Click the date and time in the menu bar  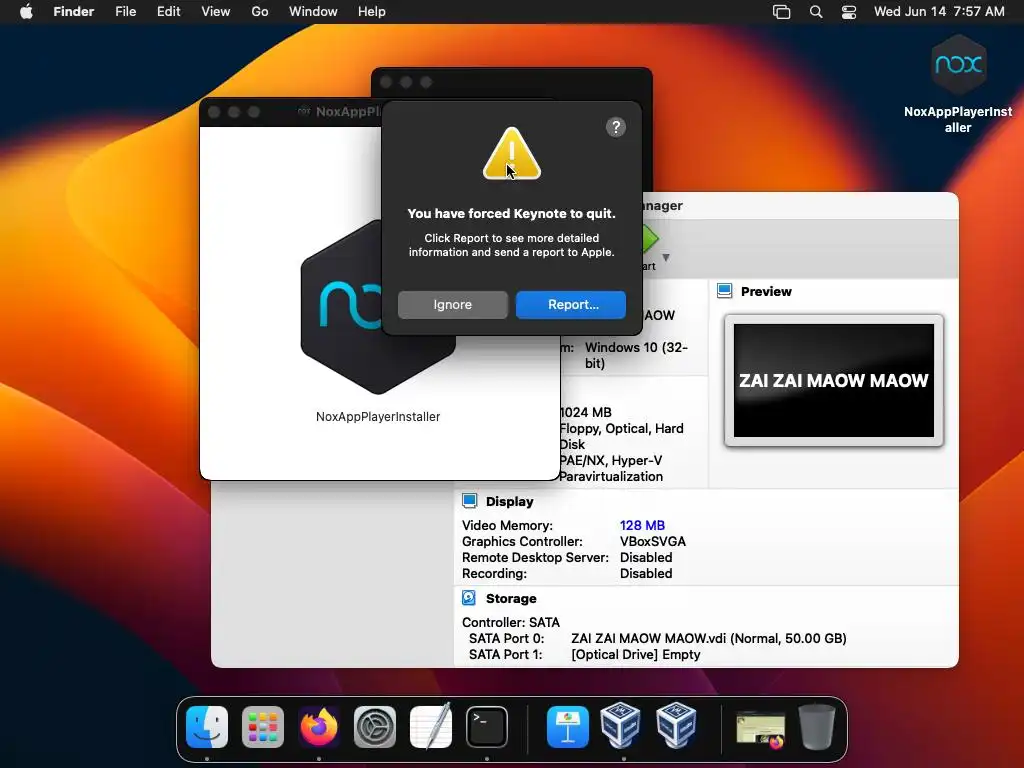(939, 12)
